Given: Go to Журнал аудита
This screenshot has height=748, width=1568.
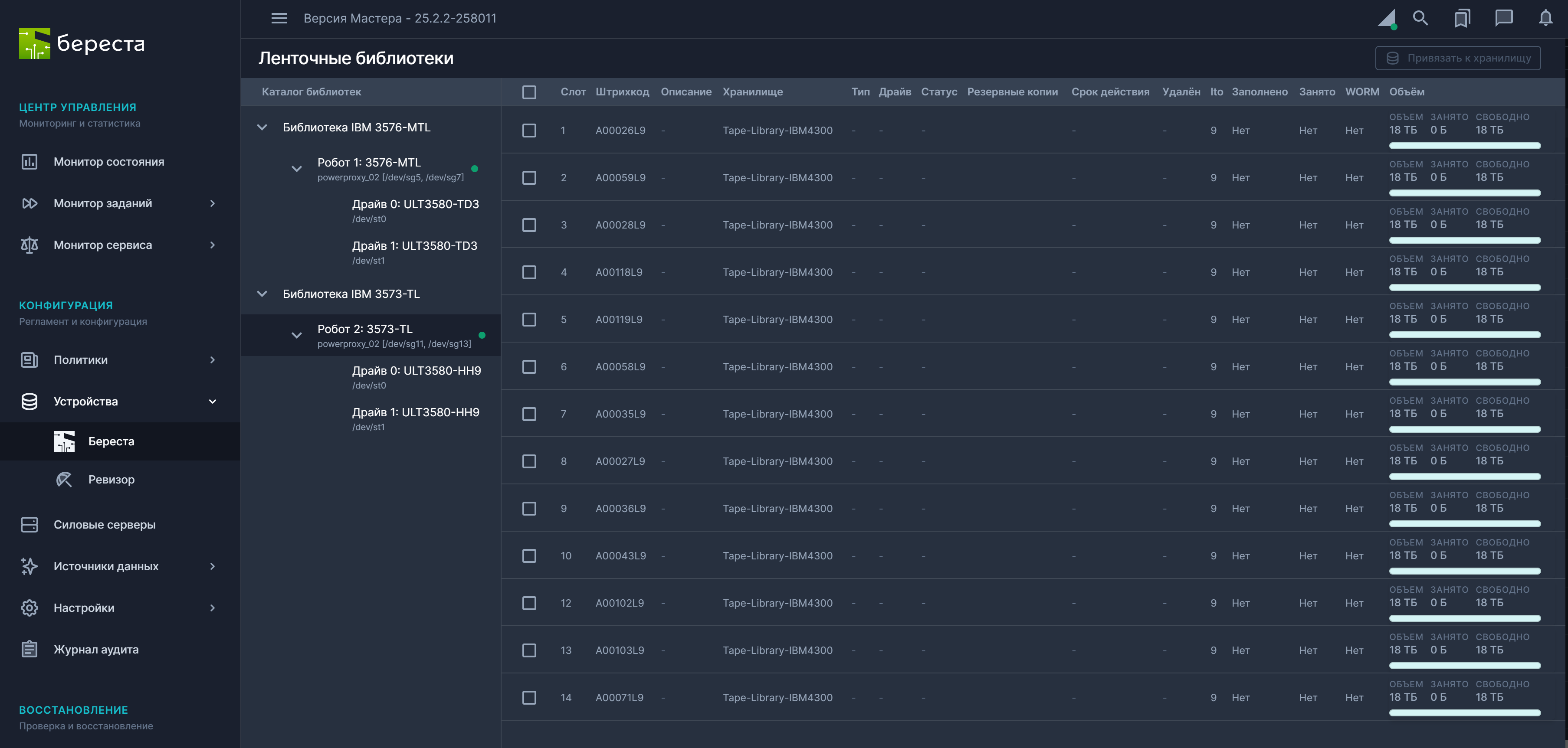Looking at the screenshot, I should (95, 650).
